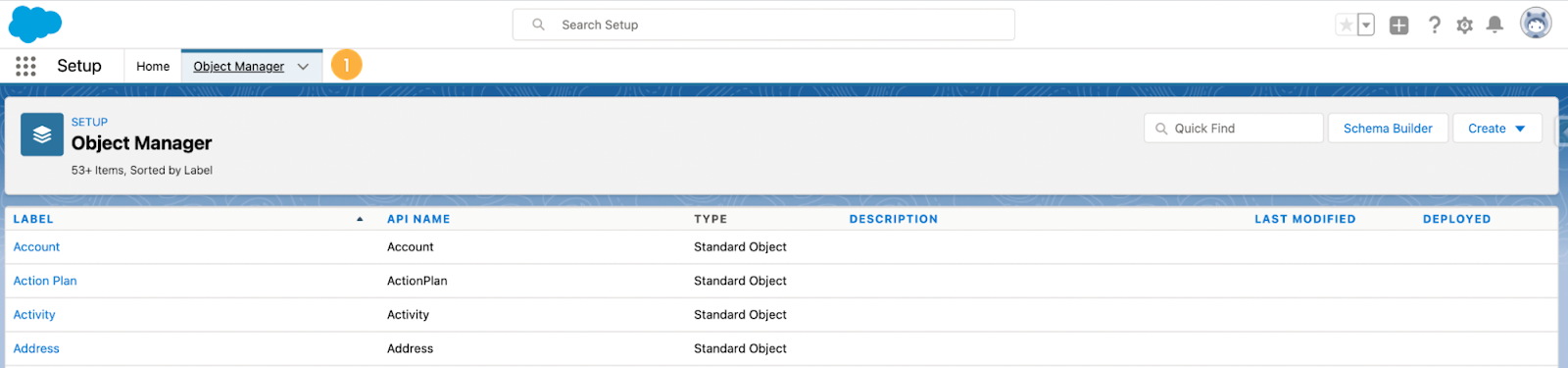This screenshot has height=368, width=1568.
Task: Click the Object Manager layers icon
Action: [x=42, y=134]
